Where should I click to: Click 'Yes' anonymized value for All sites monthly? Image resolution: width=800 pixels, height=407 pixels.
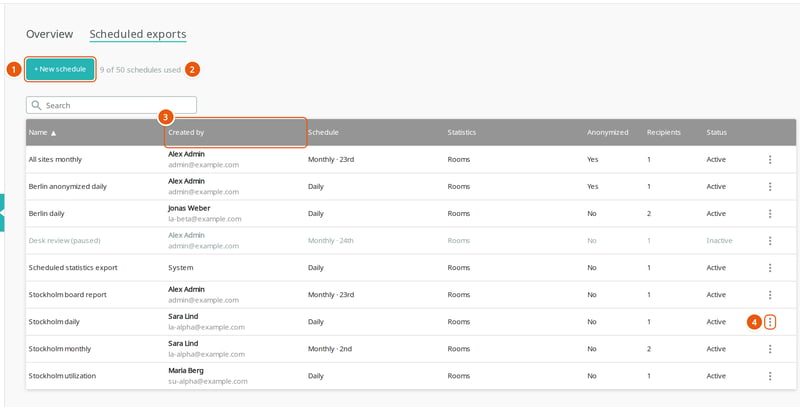coord(592,160)
